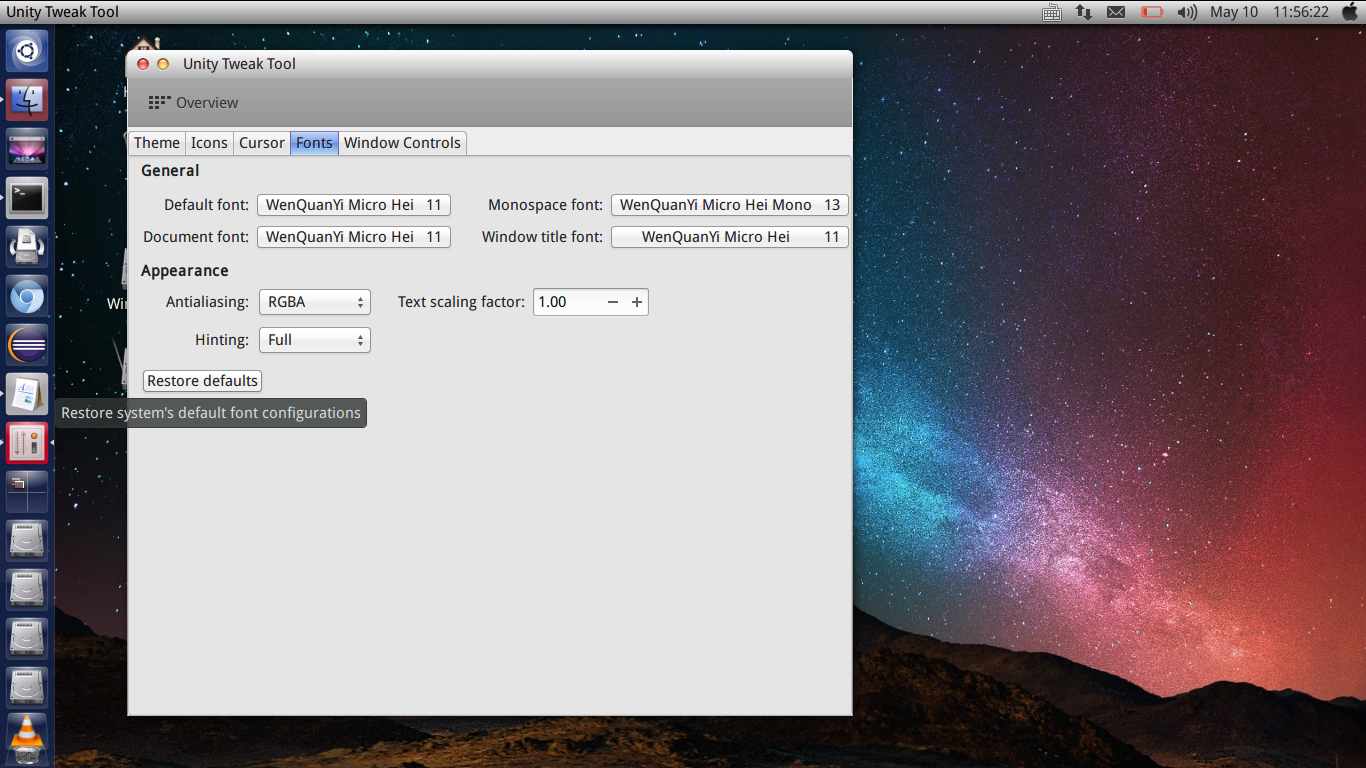Open the workspace switcher in the launcher

27,492
